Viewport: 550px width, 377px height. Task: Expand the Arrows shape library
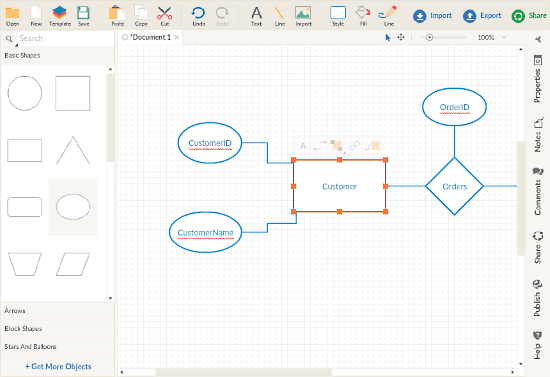(x=58, y=311)
